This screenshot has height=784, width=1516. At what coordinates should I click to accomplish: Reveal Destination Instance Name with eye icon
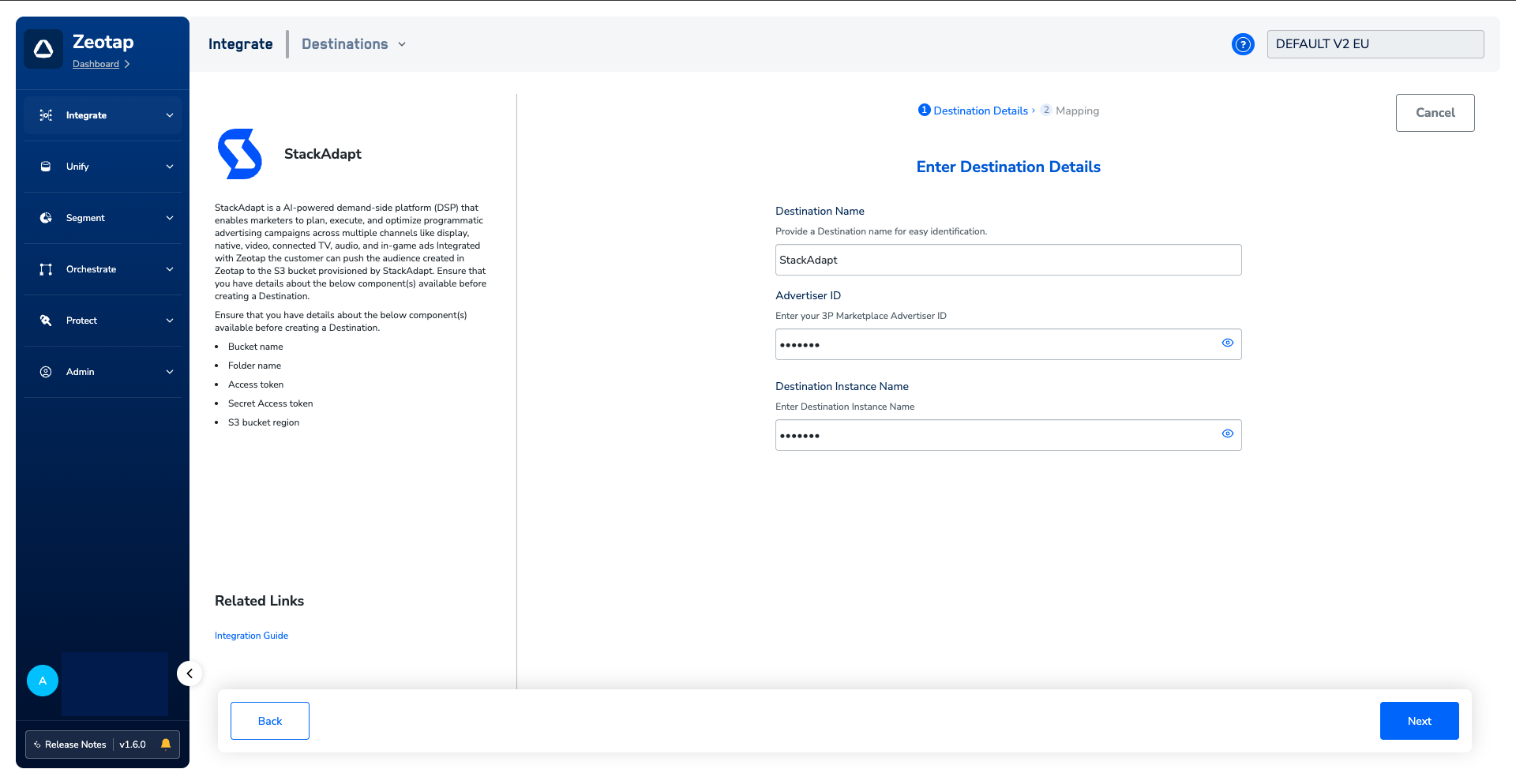(1228, 433)
